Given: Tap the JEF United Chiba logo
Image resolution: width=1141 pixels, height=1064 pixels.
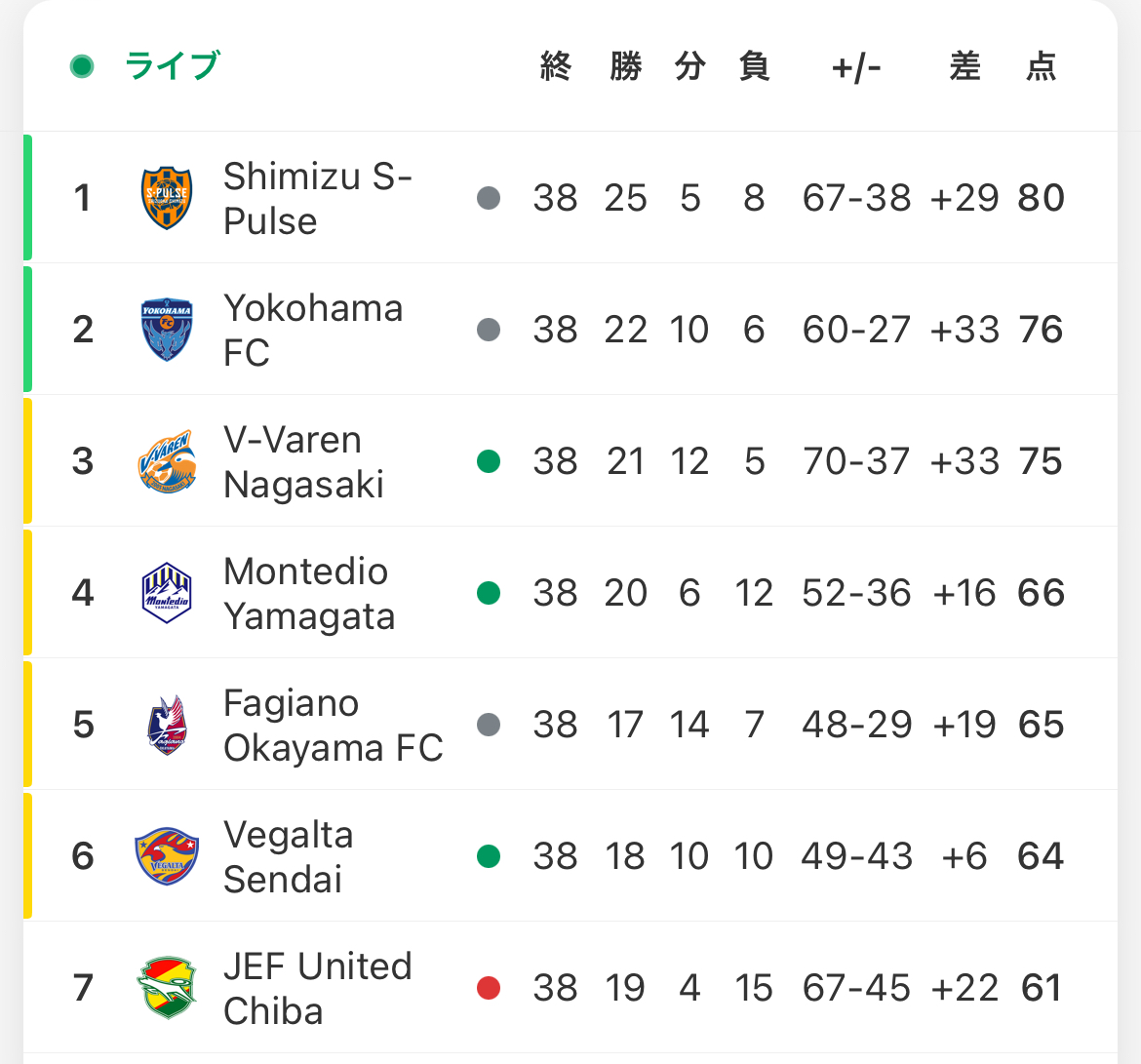Looking at the screenshot, I should (168, 988).
